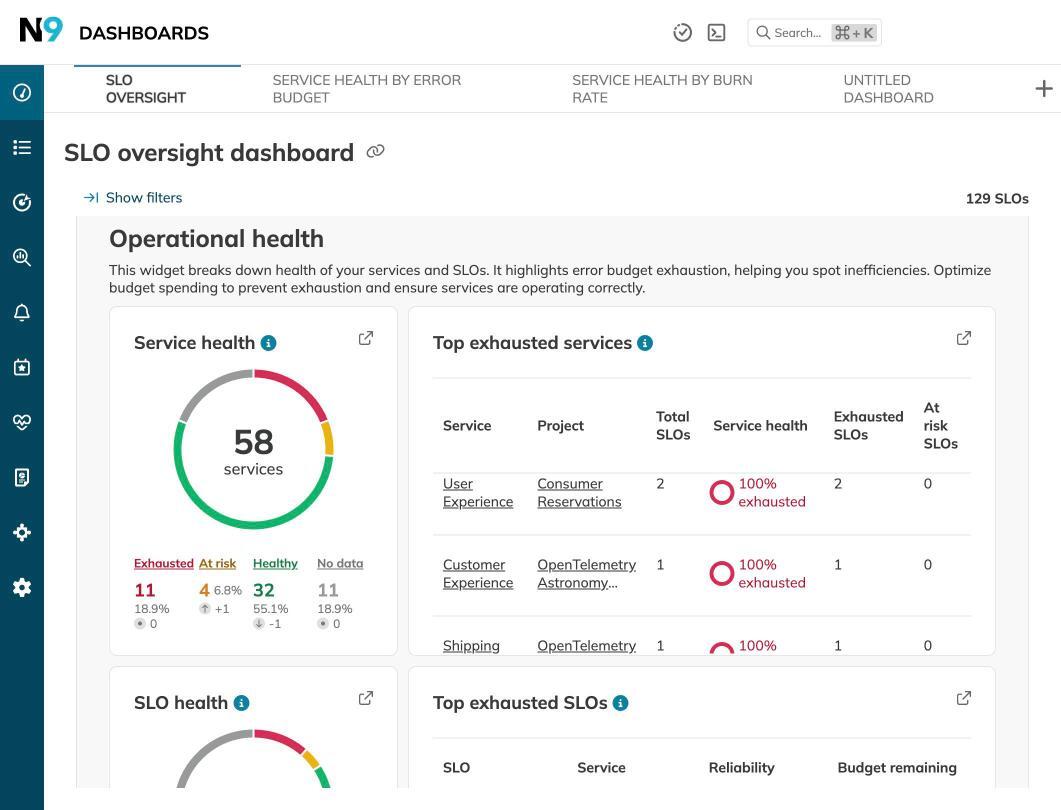Open the Service Health by Burn Rate tab

coord(662,87)
